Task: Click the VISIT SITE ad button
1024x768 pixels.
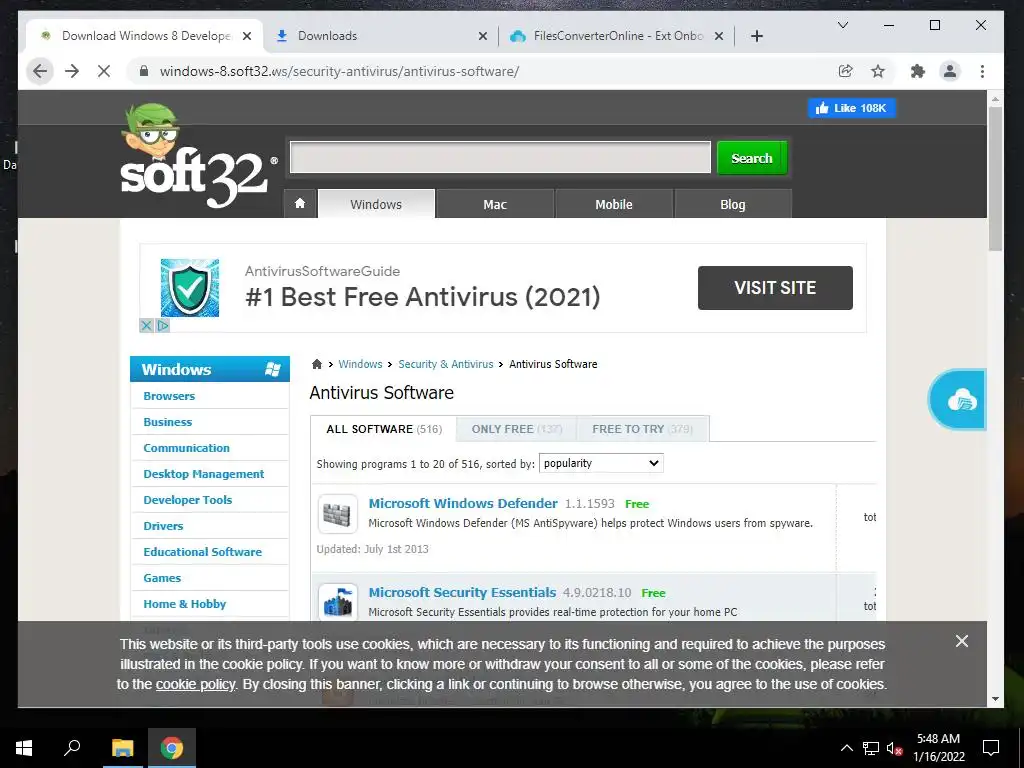Action: pyautogui.click(x=775, y=287)
